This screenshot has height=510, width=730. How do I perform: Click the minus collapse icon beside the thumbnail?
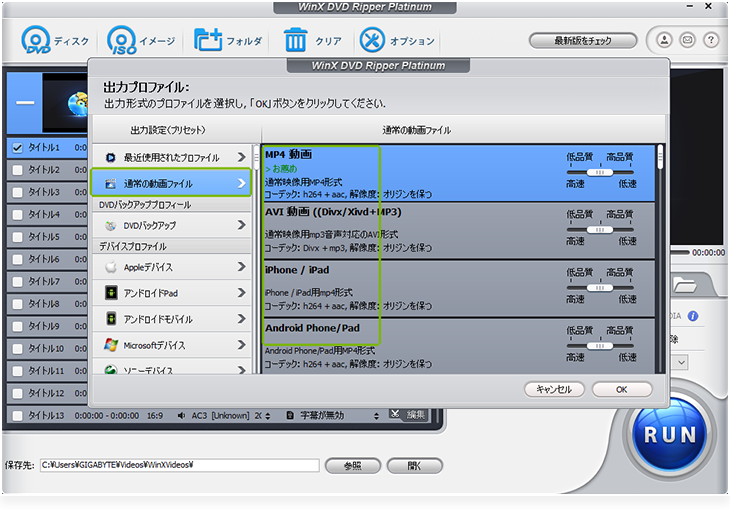25,102
